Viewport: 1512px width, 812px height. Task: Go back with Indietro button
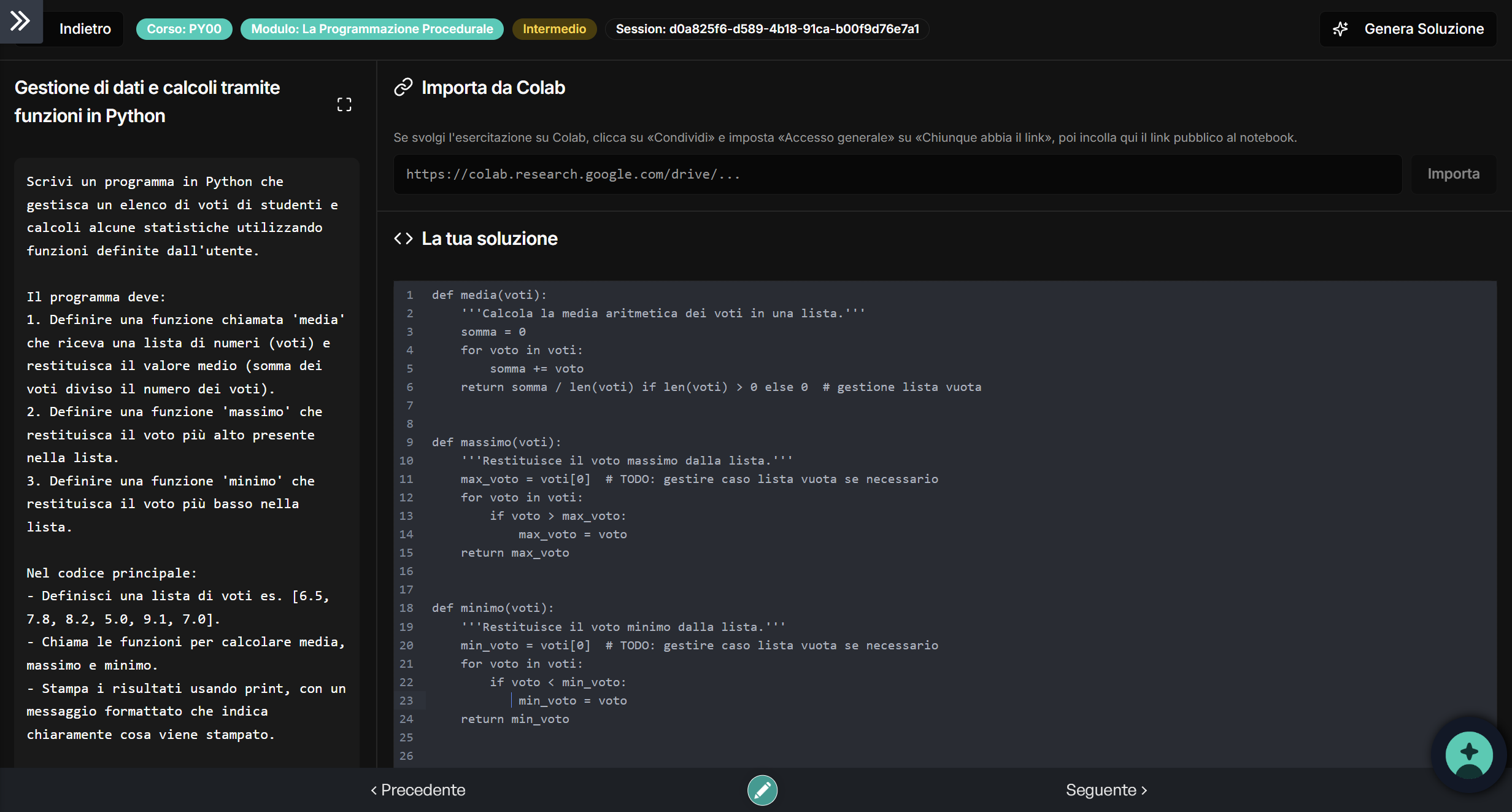coord(85,29)
